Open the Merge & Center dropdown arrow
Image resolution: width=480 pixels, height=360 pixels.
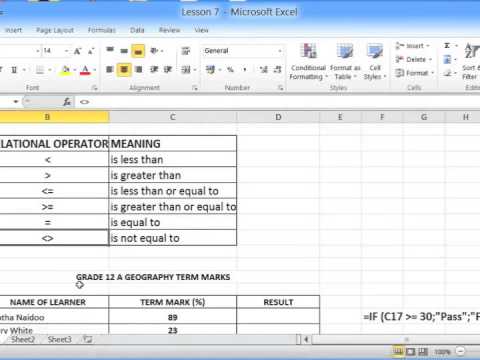195,70
